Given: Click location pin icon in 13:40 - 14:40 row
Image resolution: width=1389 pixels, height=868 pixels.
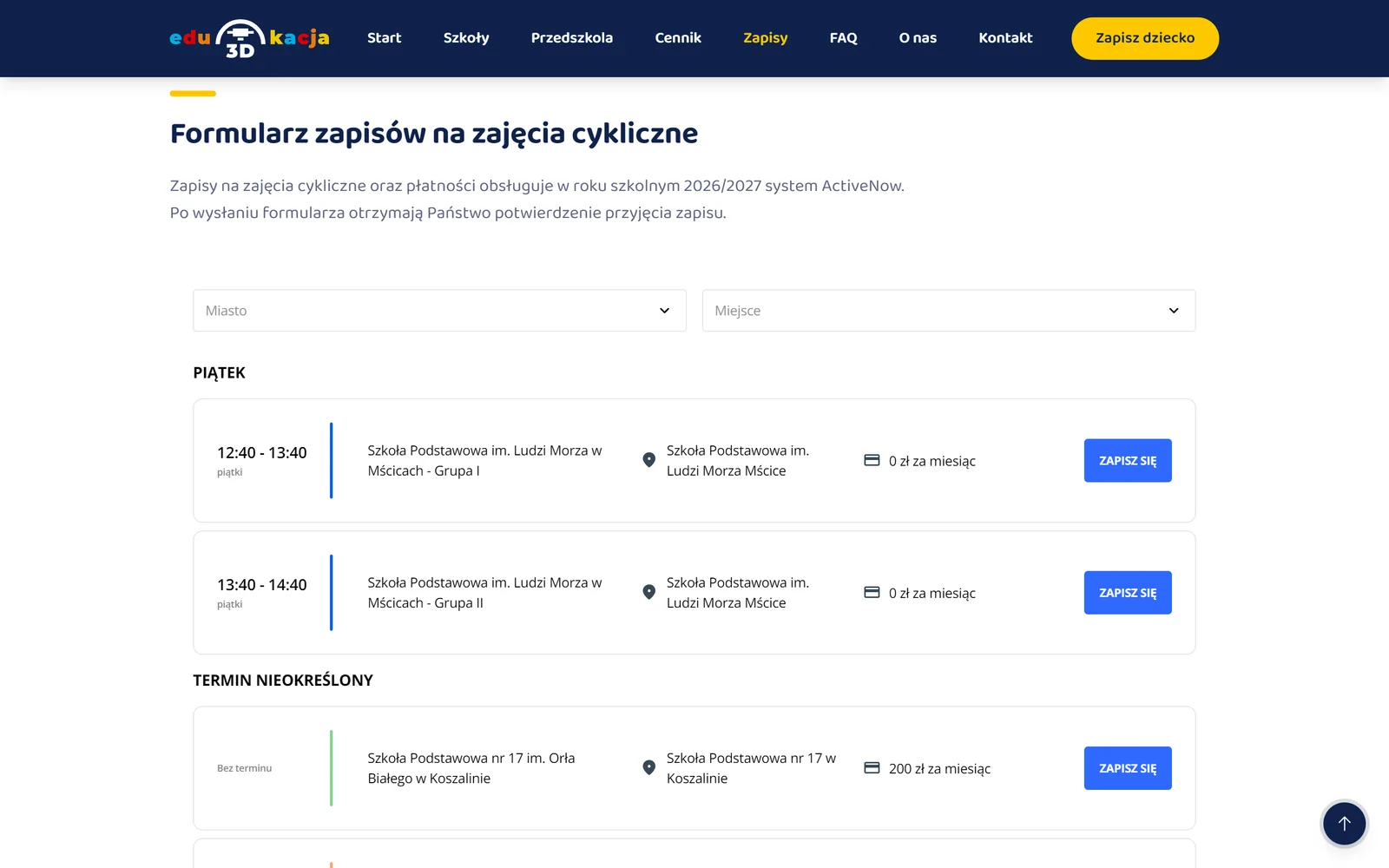Looking at the screenshot, I should (x=648, y=592).
